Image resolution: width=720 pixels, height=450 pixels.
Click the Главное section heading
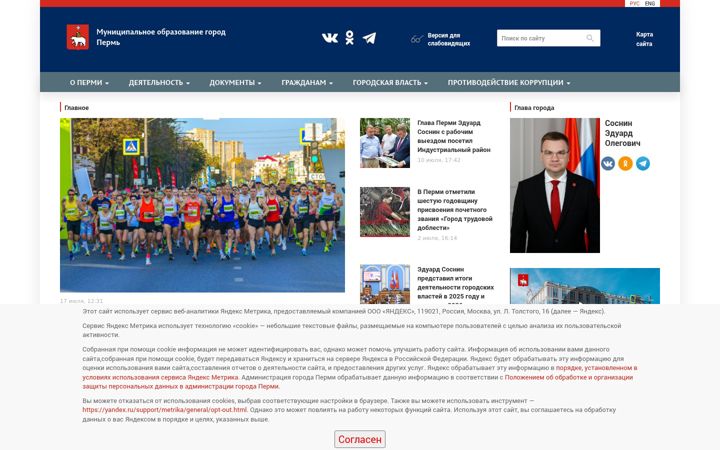coord(76,107)
